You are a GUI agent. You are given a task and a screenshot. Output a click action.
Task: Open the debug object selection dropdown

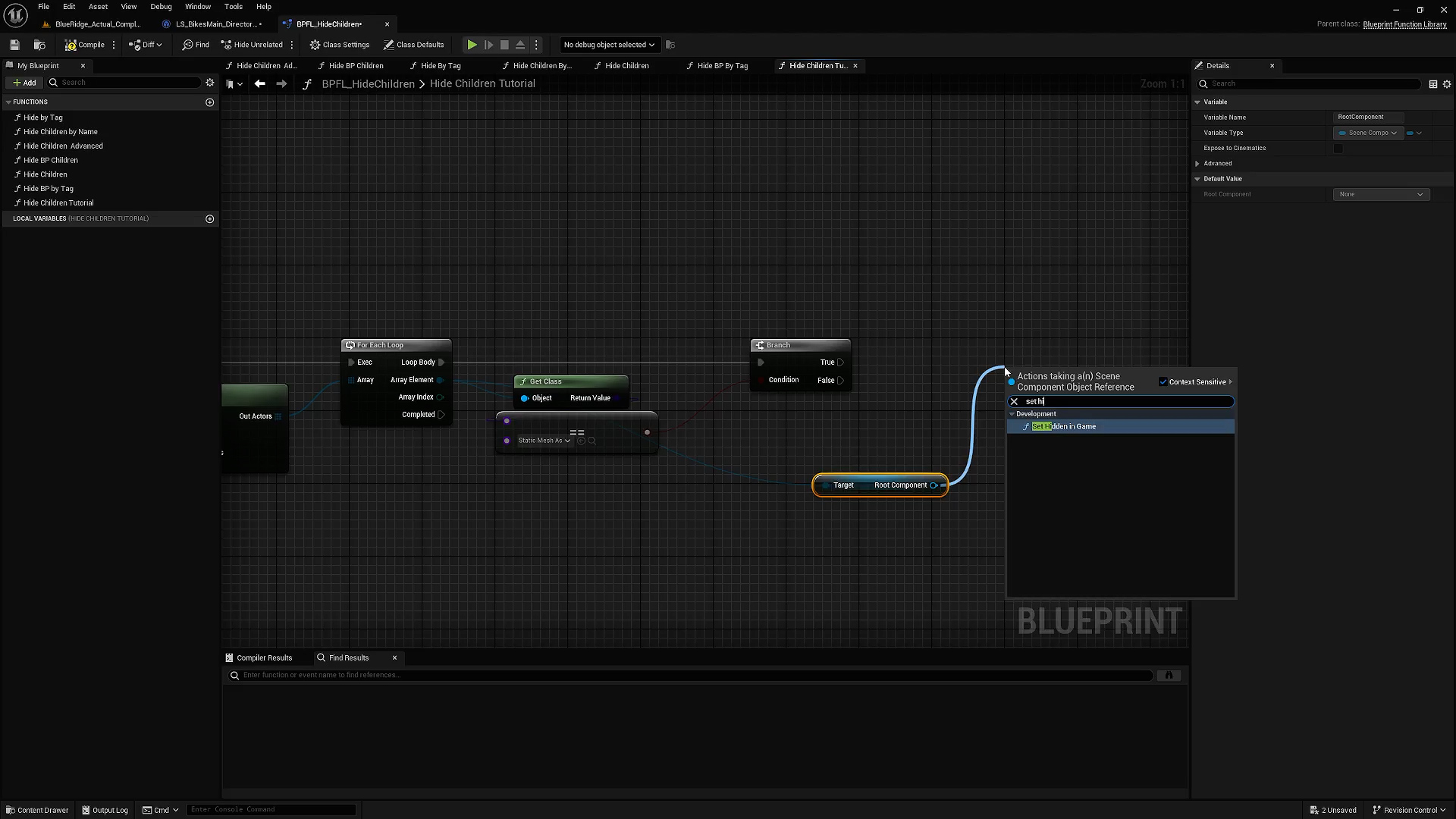point(609,45)
